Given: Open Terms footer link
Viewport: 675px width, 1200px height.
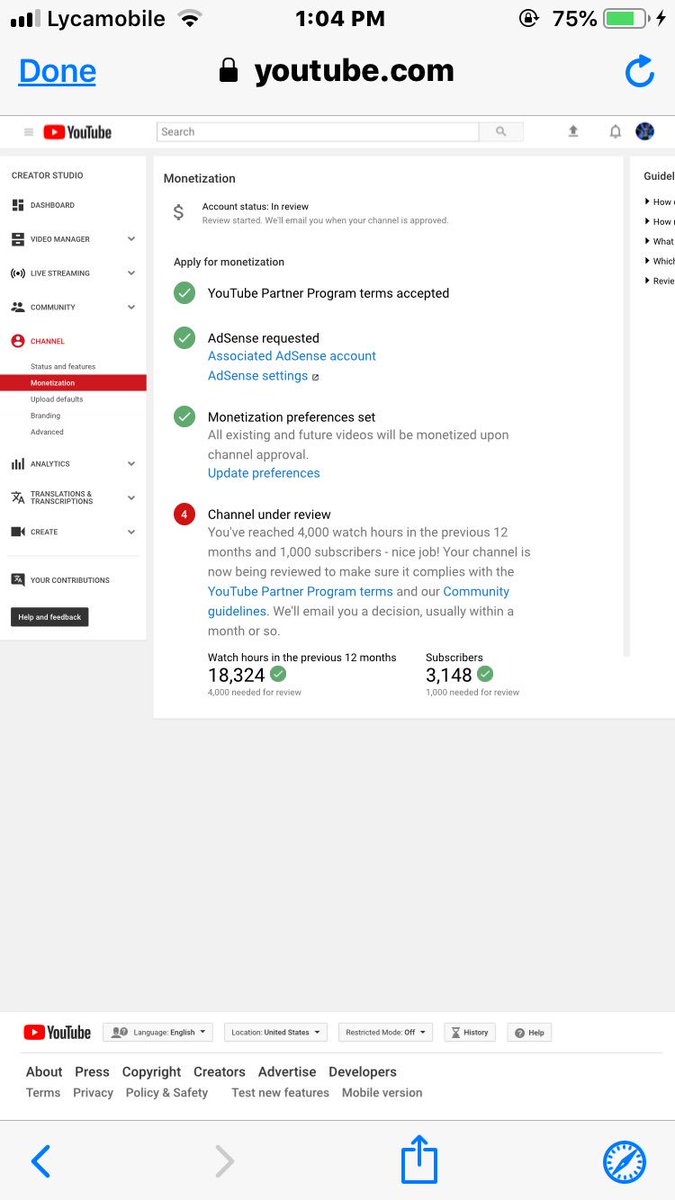Looking at the screenshot, I should click(43, 1093).
